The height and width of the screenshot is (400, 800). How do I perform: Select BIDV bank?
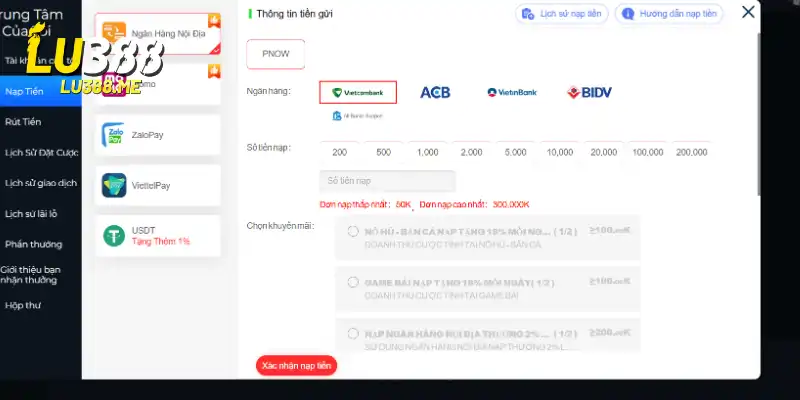click(x=589, y=92)
